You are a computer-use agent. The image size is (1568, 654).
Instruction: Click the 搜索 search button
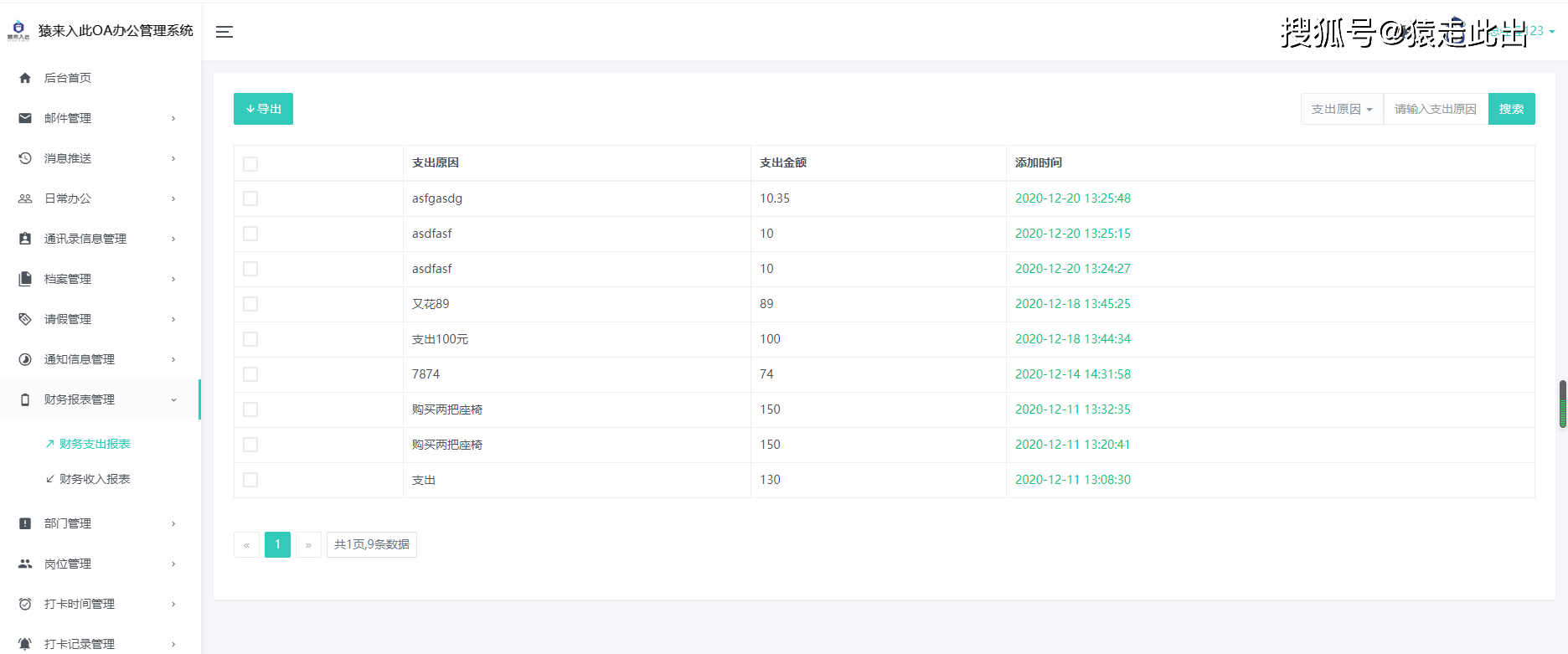1511,109
